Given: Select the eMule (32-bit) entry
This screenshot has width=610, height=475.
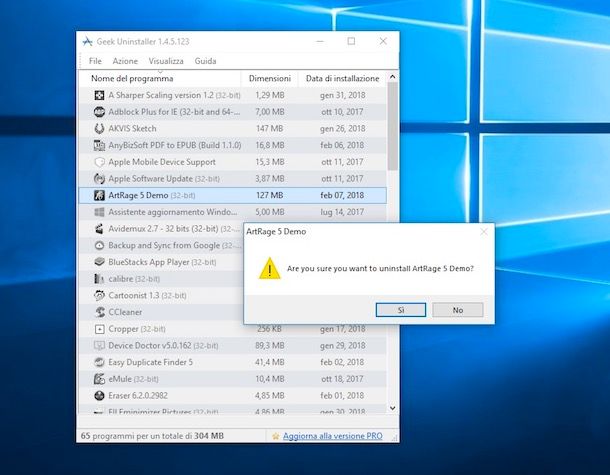Looking at the screenshot, I should [133, 379].
